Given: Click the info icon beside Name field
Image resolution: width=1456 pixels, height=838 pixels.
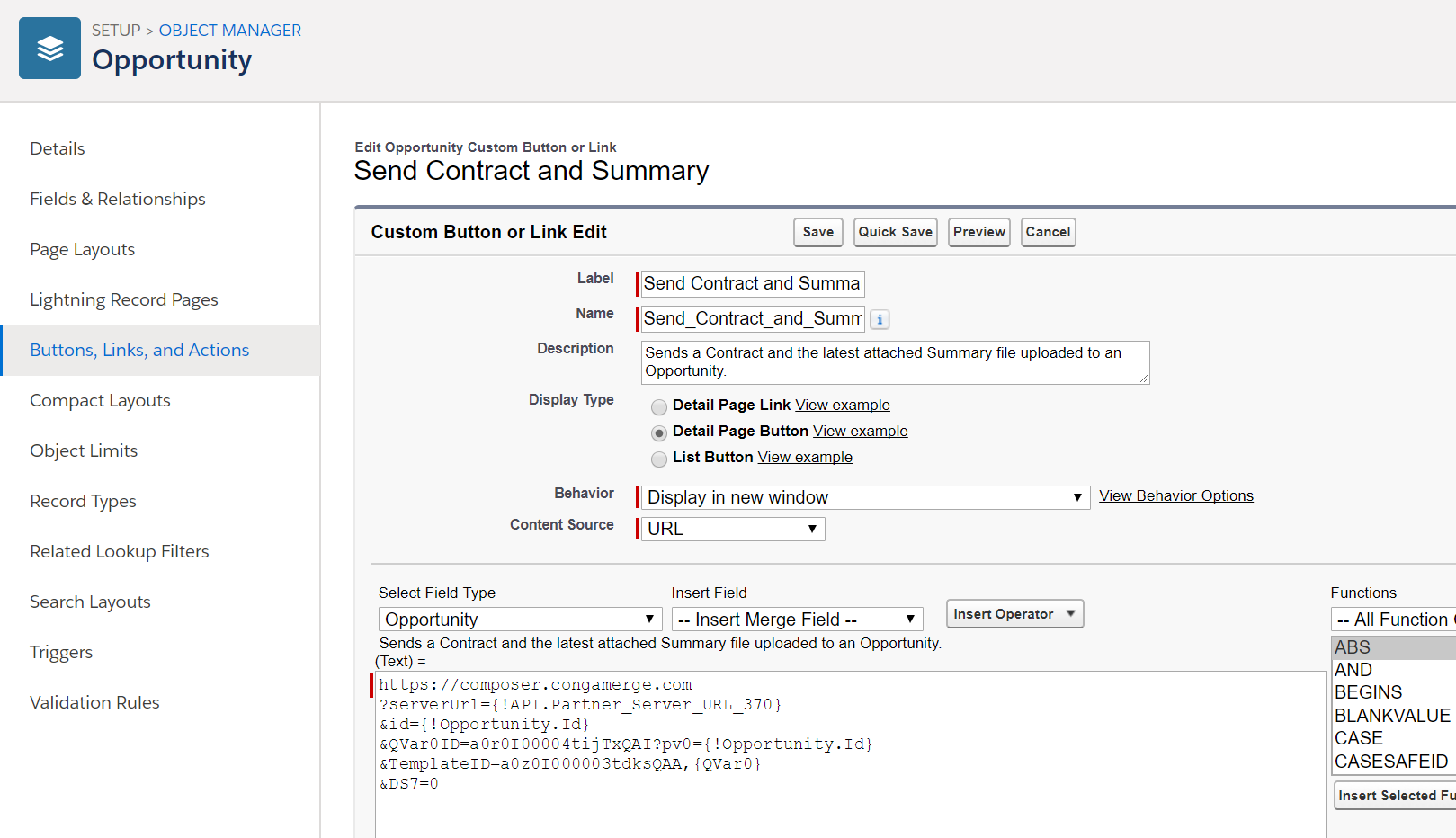Looking at the screenshot, I should click(x=880, y=319).
